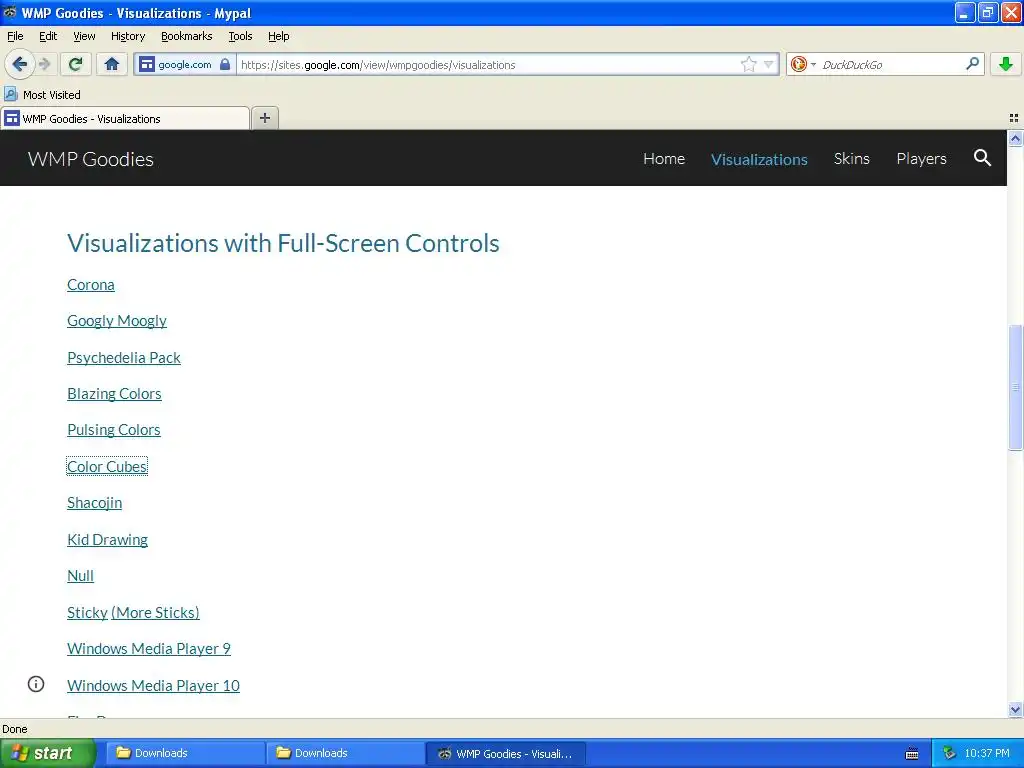Viewport: 1024px width, 768px height.
Task: Click the Forward arrow button
Action: coord(44,64)
